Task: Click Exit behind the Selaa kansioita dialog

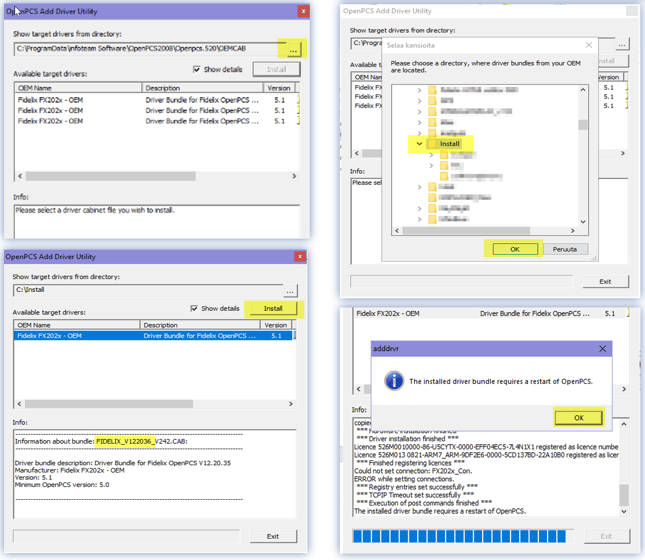Action: pos(606,281)
